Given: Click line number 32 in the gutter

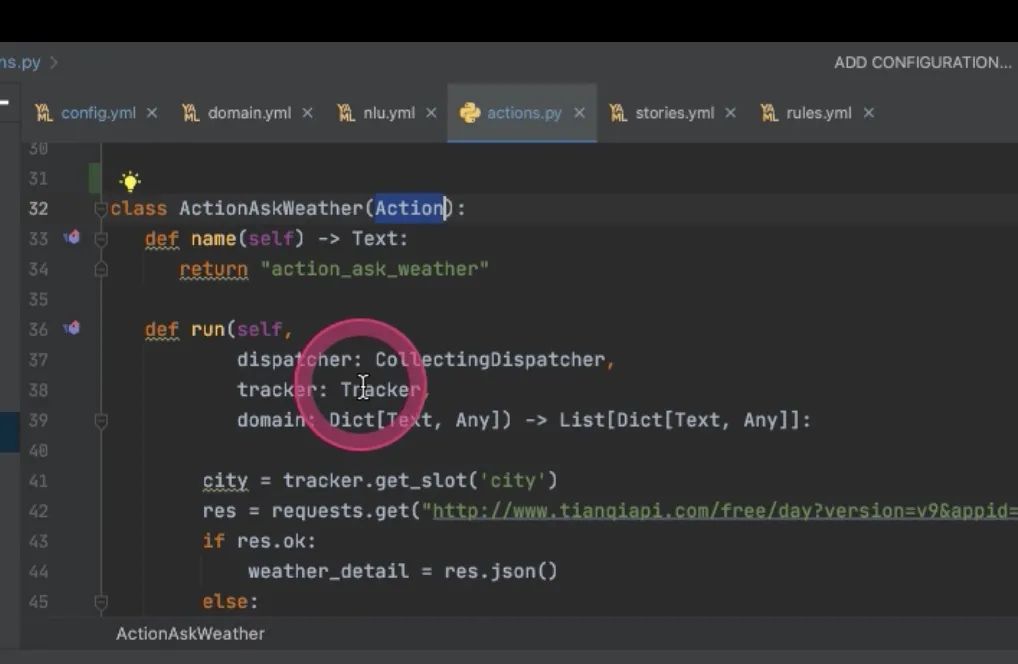Looking at the screenshot, I should [38, 209].
